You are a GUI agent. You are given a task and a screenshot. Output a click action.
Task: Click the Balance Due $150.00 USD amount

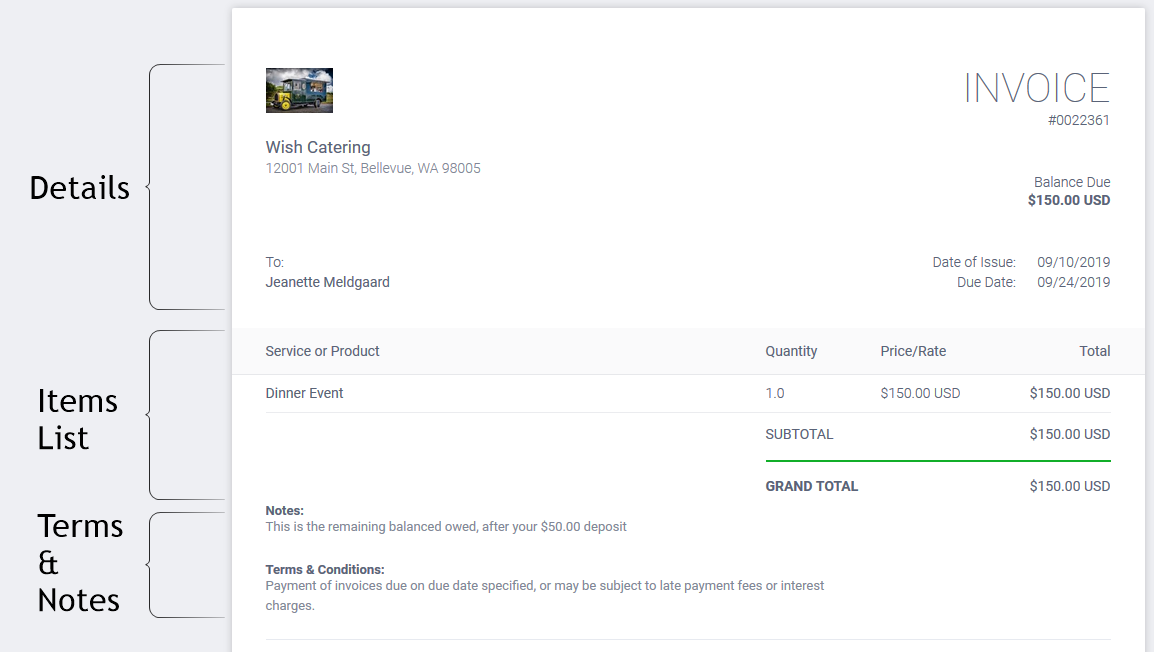click(1069, 200)
